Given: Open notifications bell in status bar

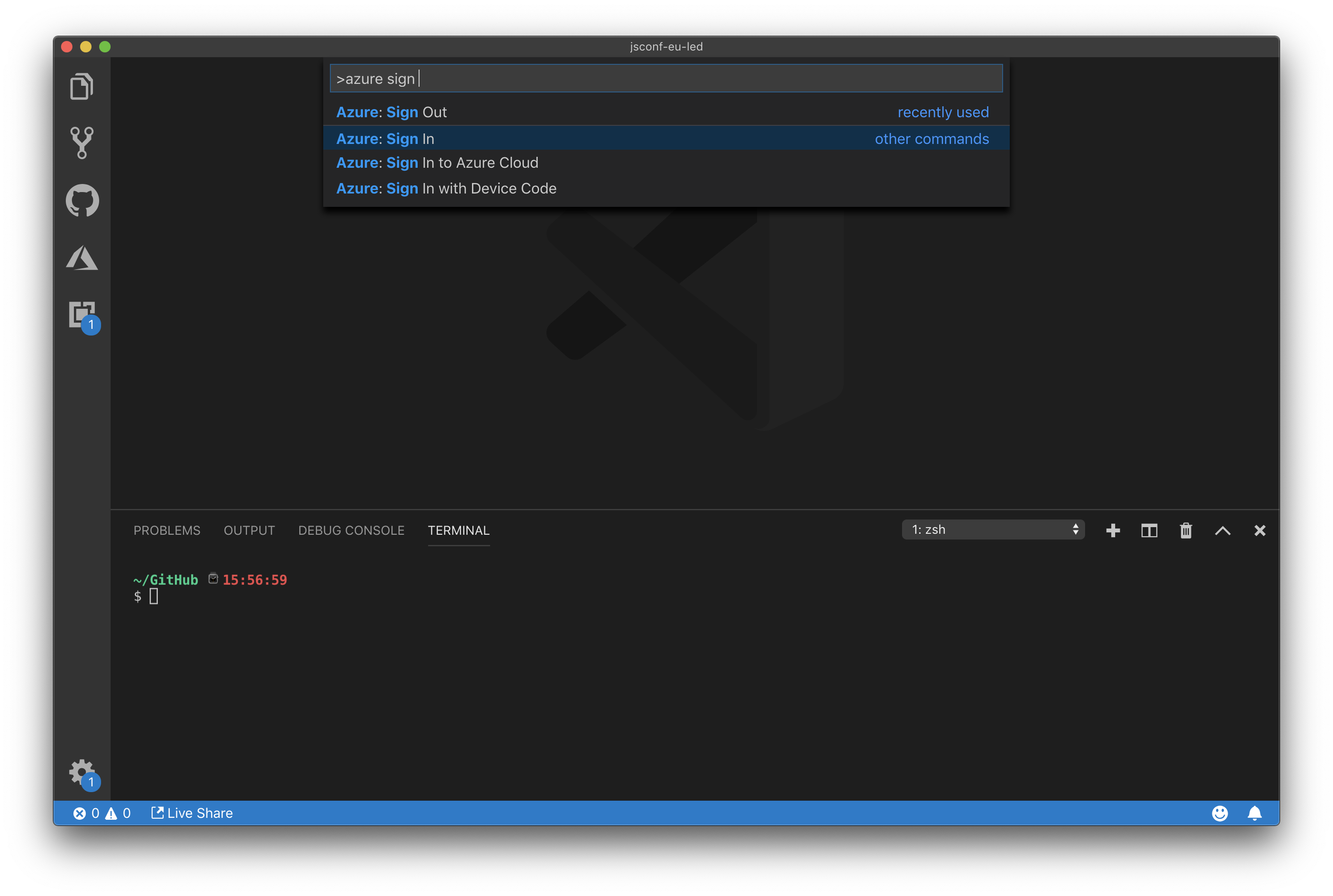Looking at the screenshot, I should click(1254, 813).
